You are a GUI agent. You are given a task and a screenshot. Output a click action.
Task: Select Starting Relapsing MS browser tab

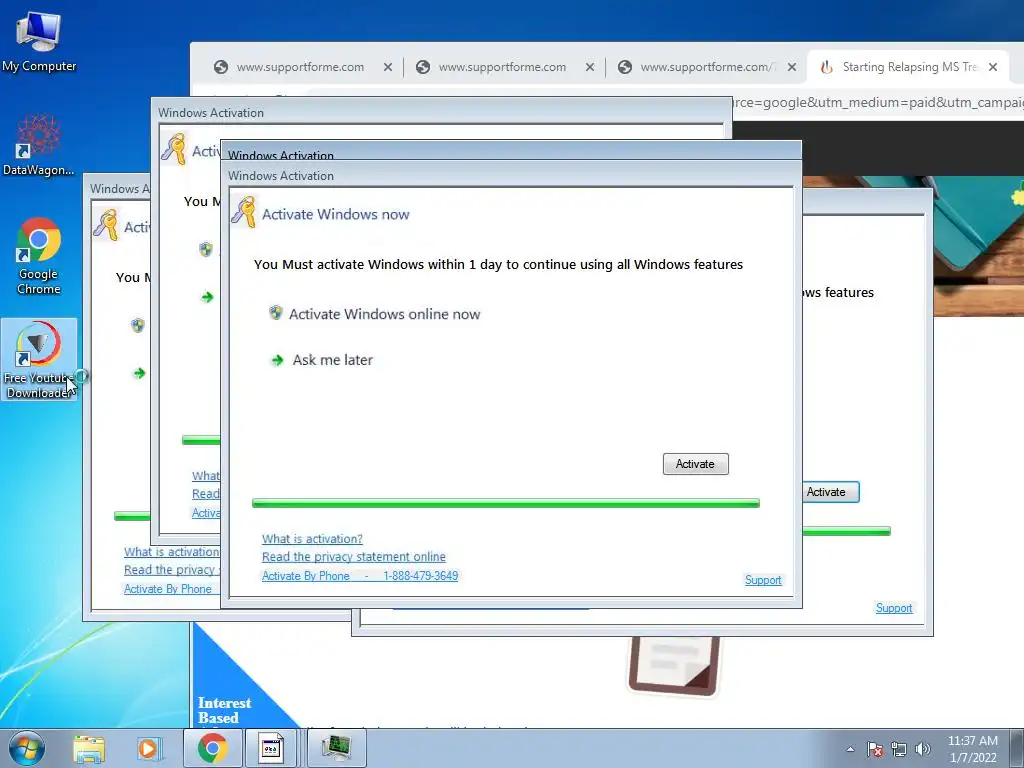[x=909, y=67]
